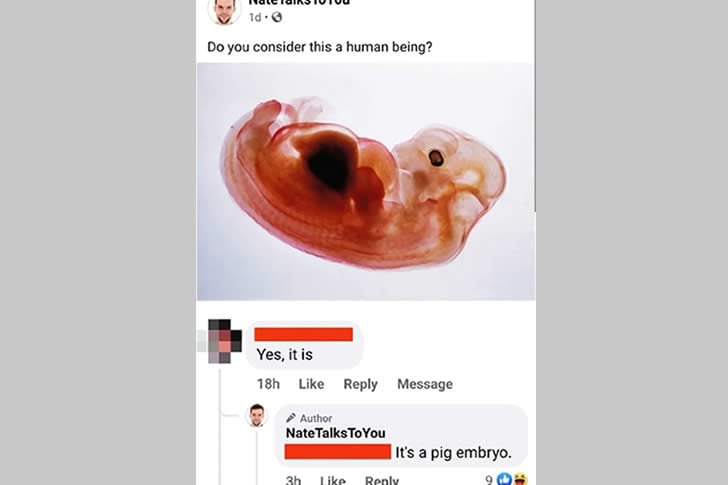Click the 18h comment timestamp
The image size is (728, 485).
pos(268,384)
